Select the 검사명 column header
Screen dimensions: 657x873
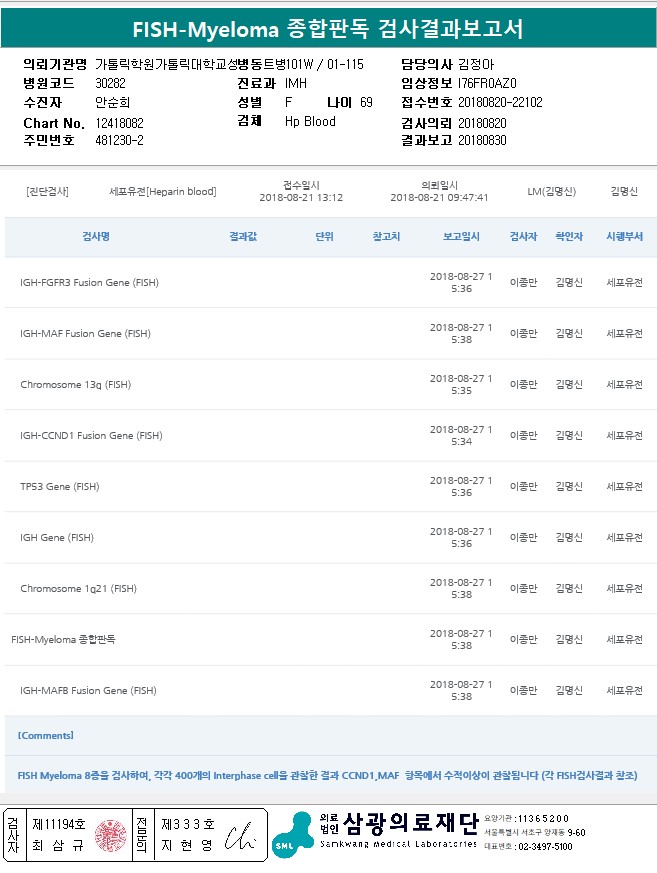point(95,237)
